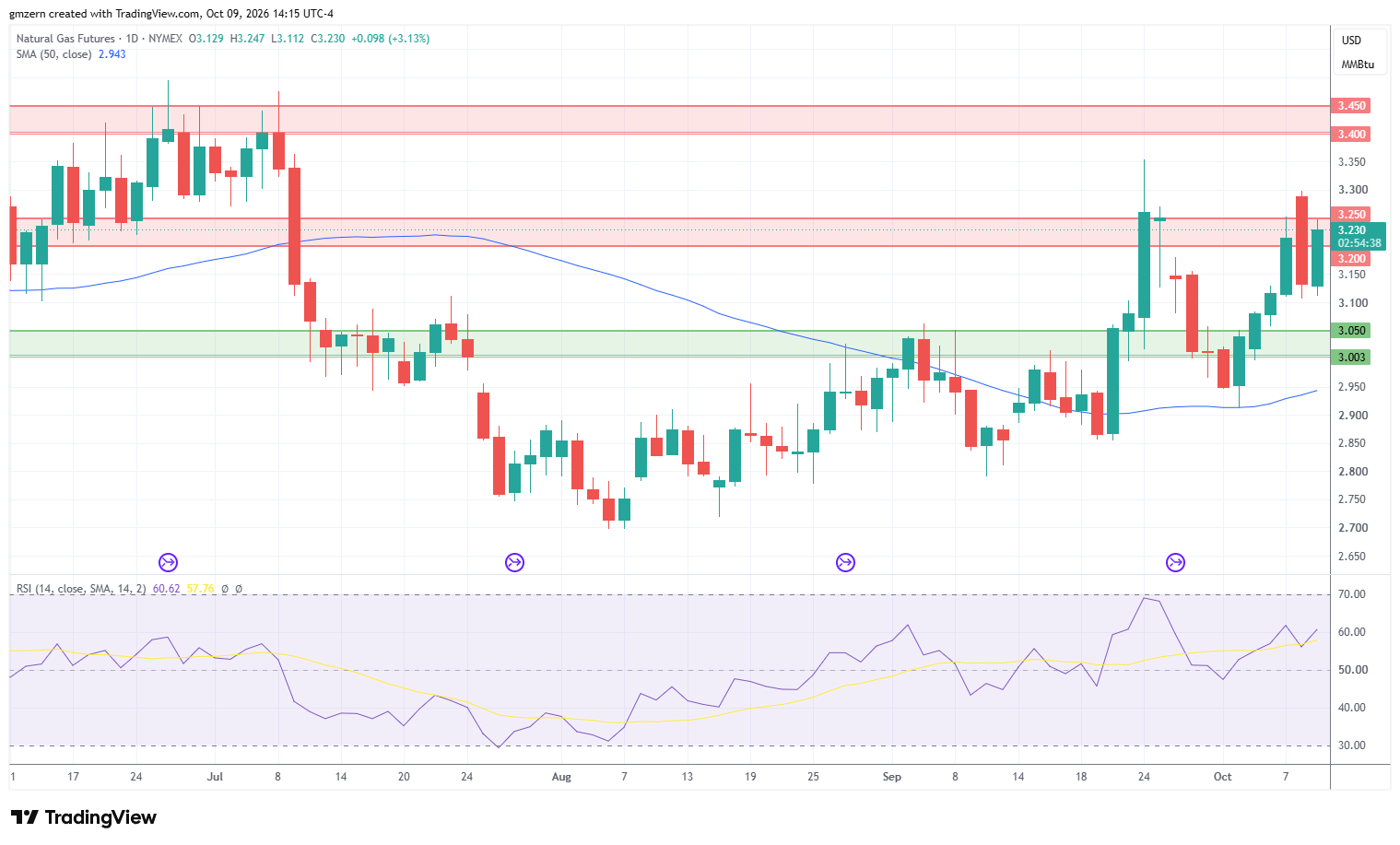Click the SMA value 2.943
Viewport: 1400px width, 845px height.
112,54
